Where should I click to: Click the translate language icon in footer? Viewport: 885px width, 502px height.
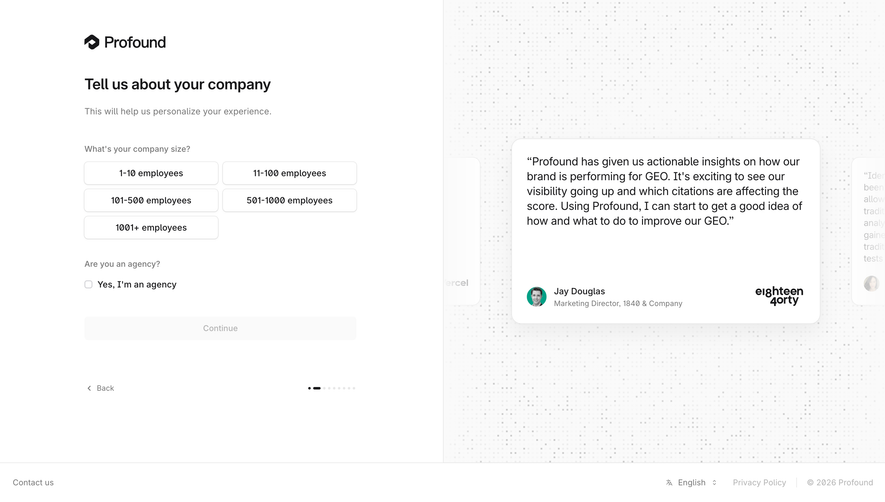669,483
